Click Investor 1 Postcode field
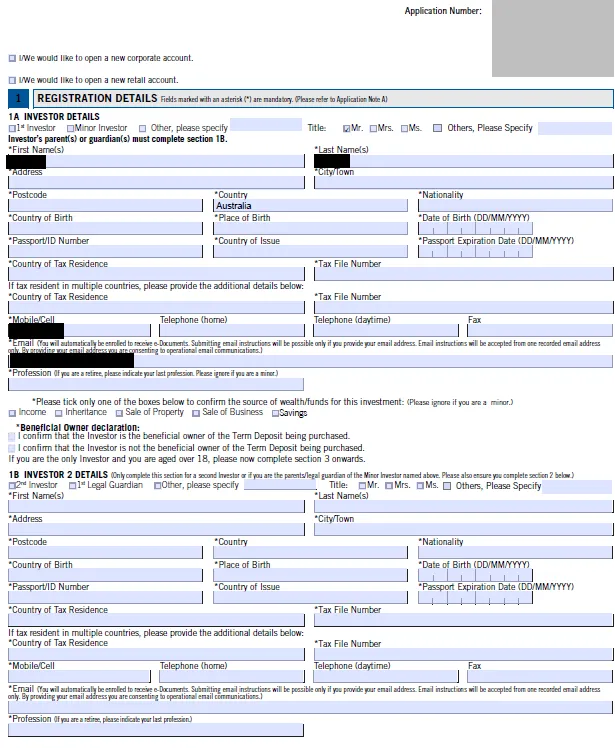The width and height of the screenshot is (615, 748). tap(106, 206)
